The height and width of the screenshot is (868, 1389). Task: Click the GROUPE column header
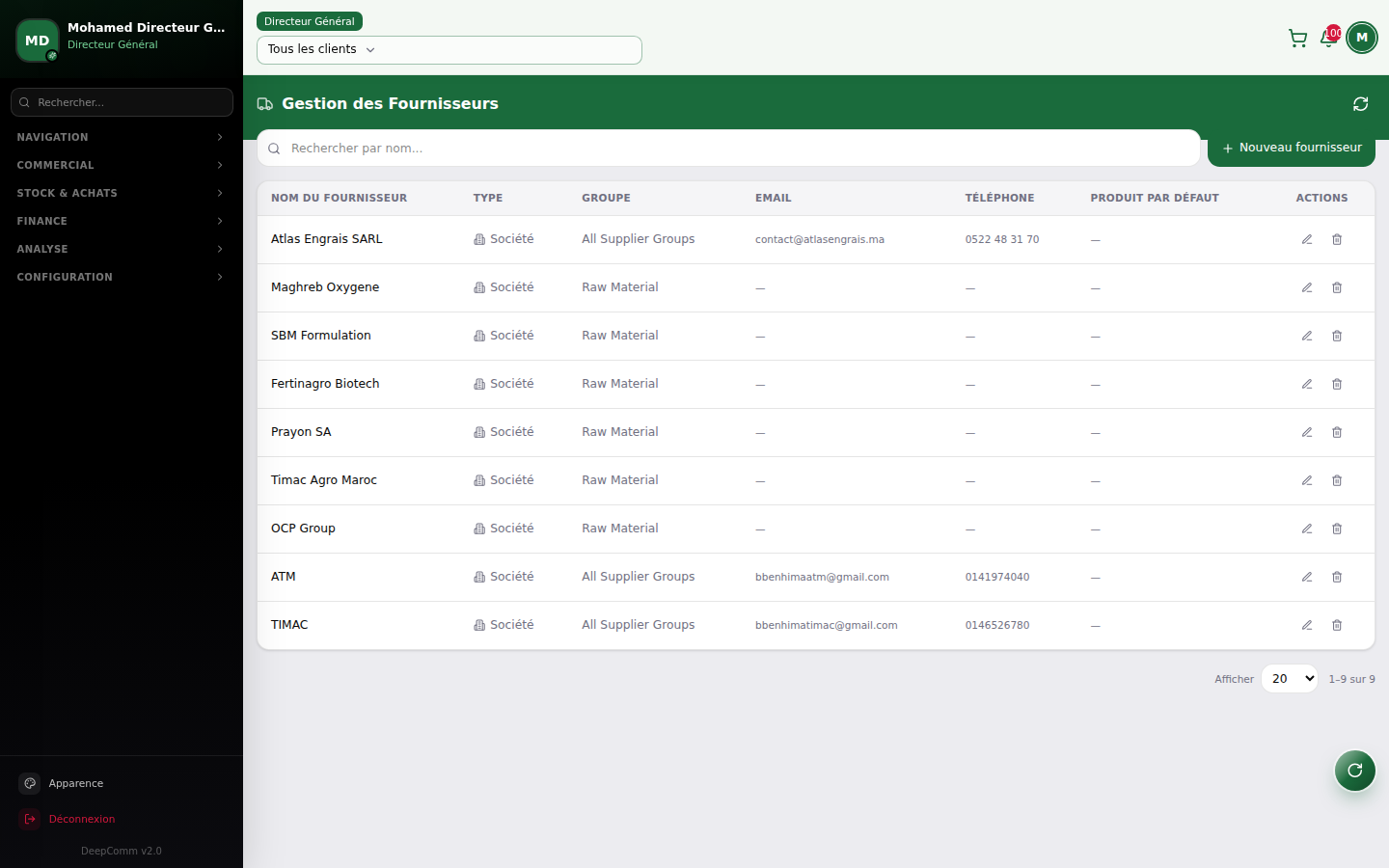[x=606, y=198]
